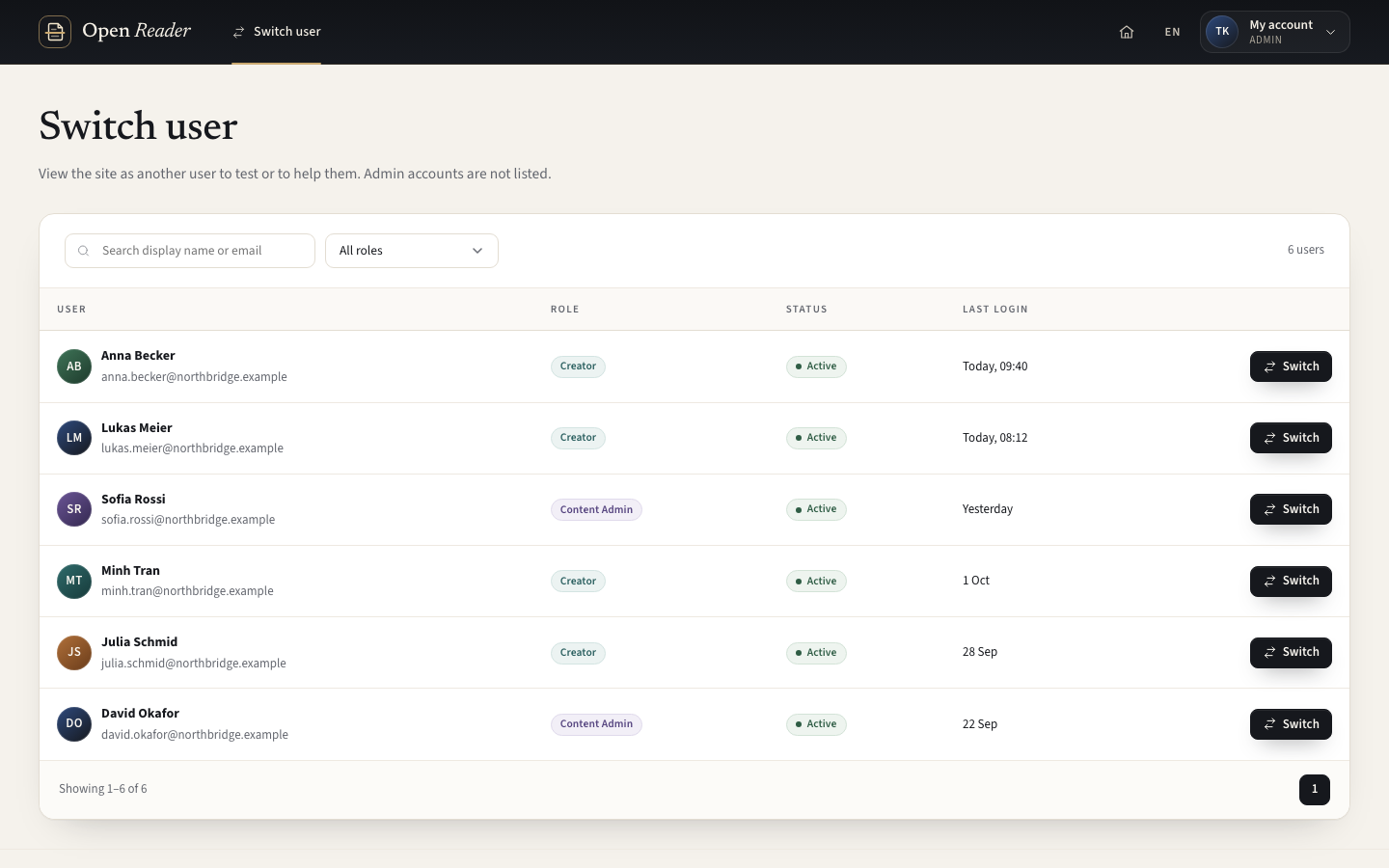Click the ROLE column header
Screen dimensions: 1389x868
pos(565,310)
